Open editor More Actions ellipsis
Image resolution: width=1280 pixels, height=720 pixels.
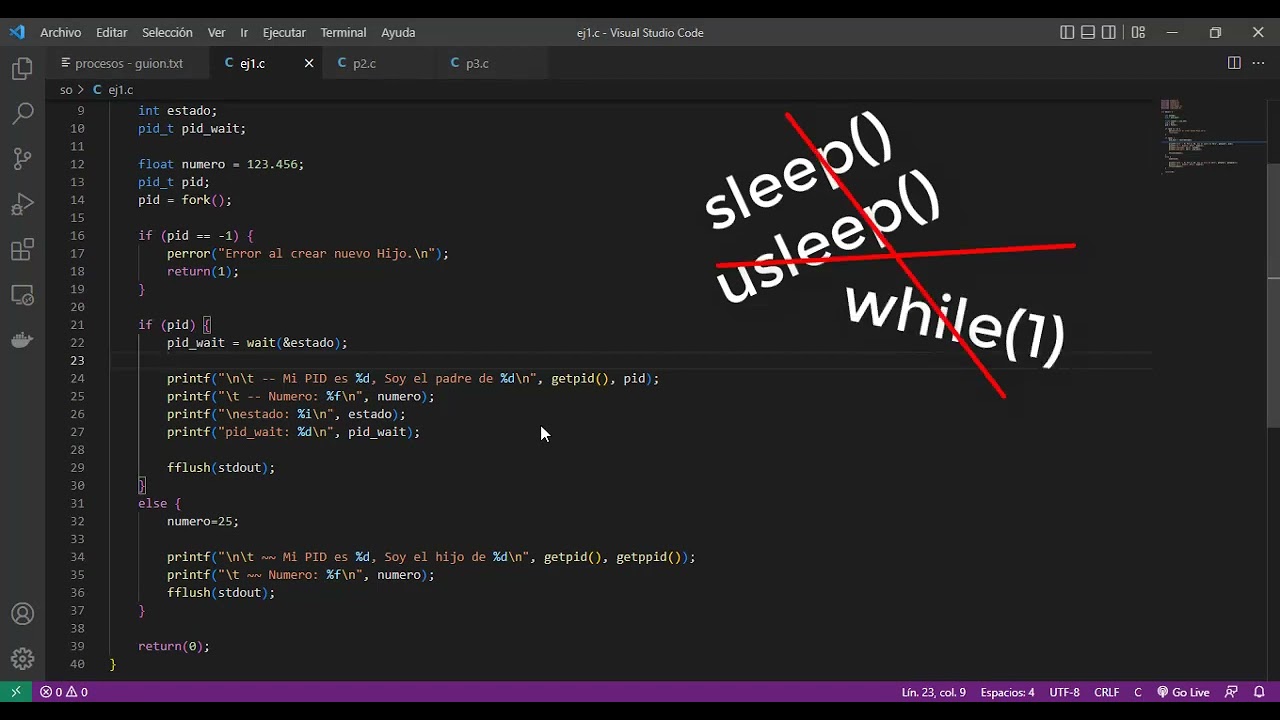(1259, 63)
